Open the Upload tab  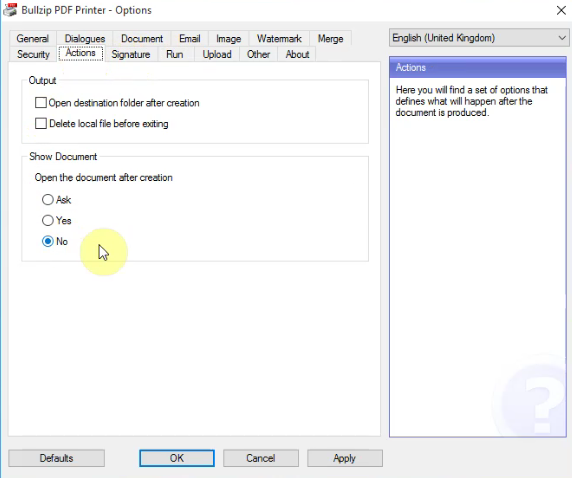pos(217,54)
